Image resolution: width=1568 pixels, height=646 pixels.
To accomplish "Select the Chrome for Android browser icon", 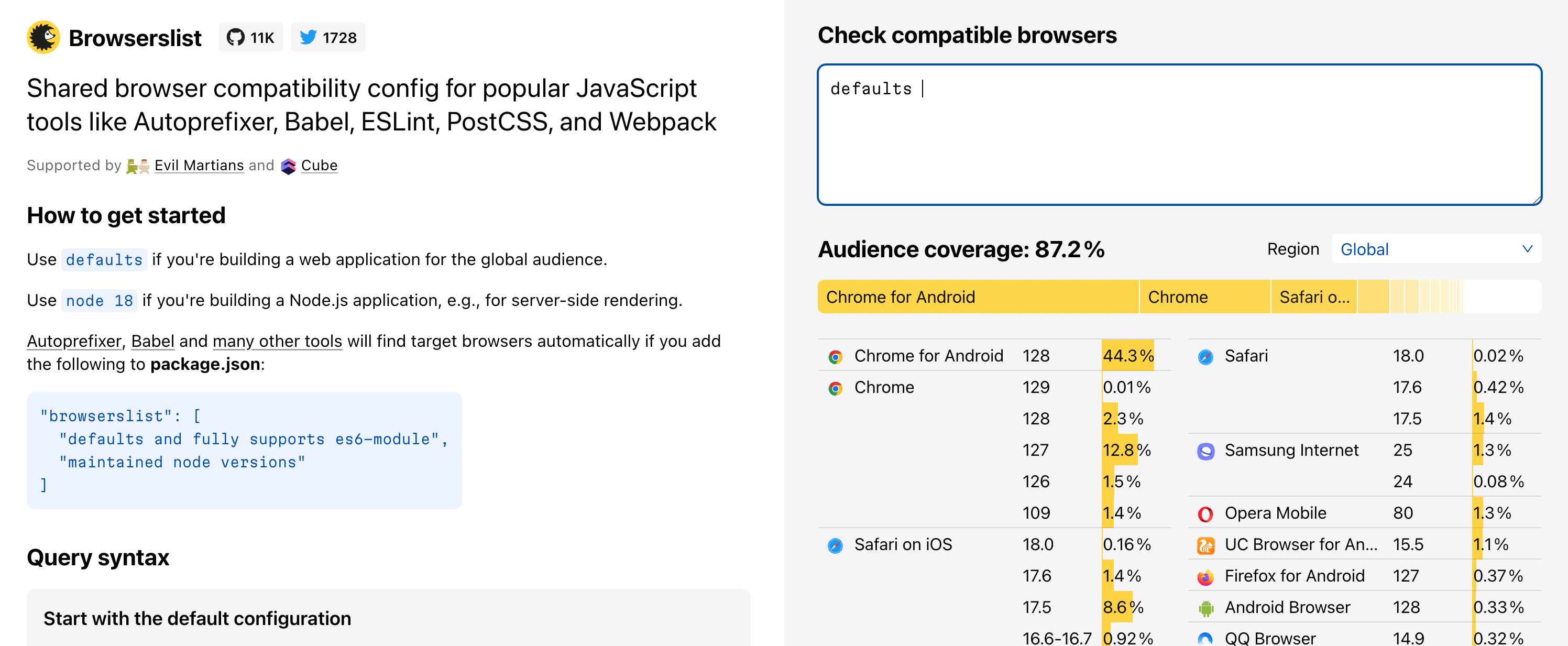I will tap(836, 355).
